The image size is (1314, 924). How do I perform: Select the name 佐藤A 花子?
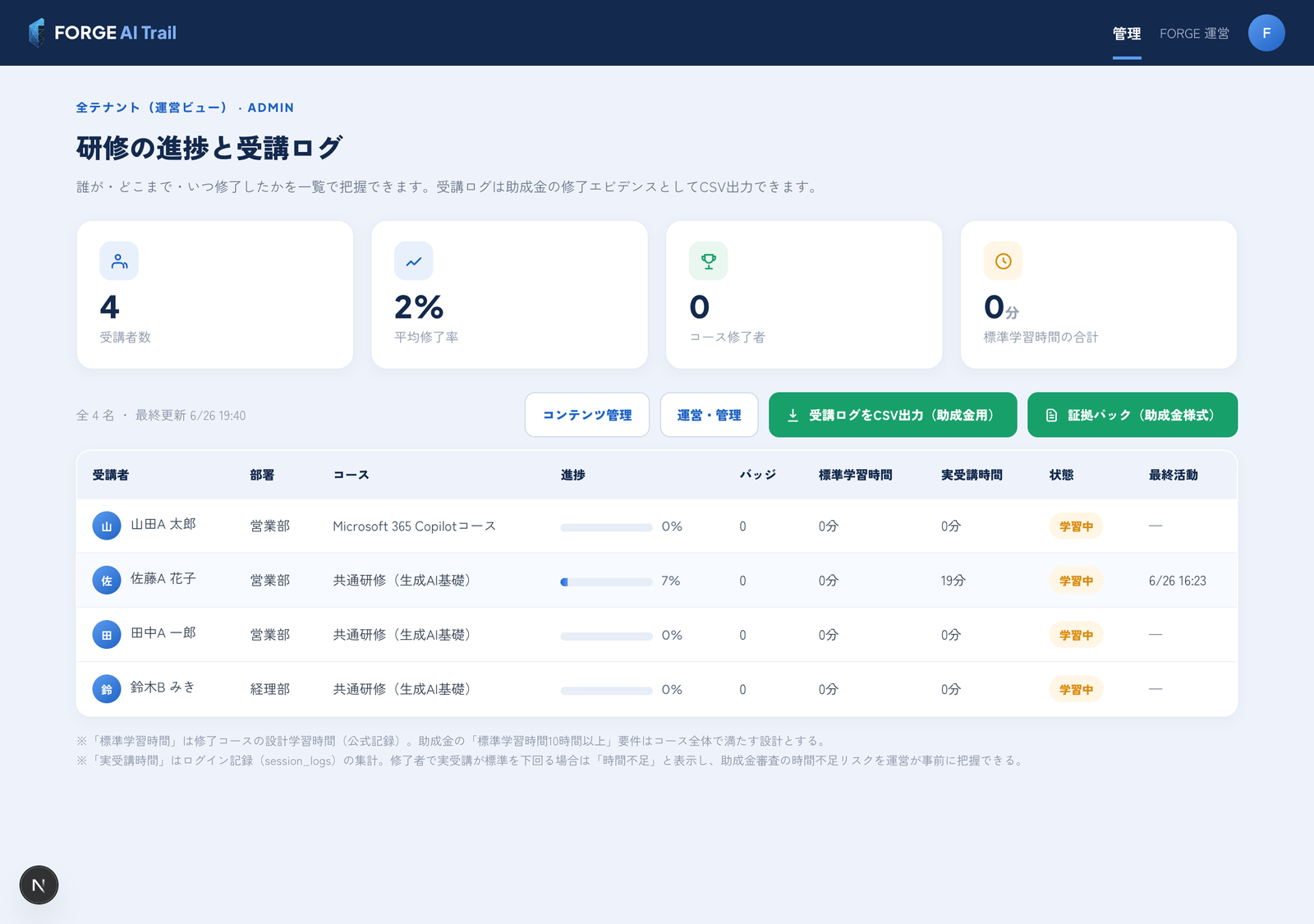[x=163, y=578]
